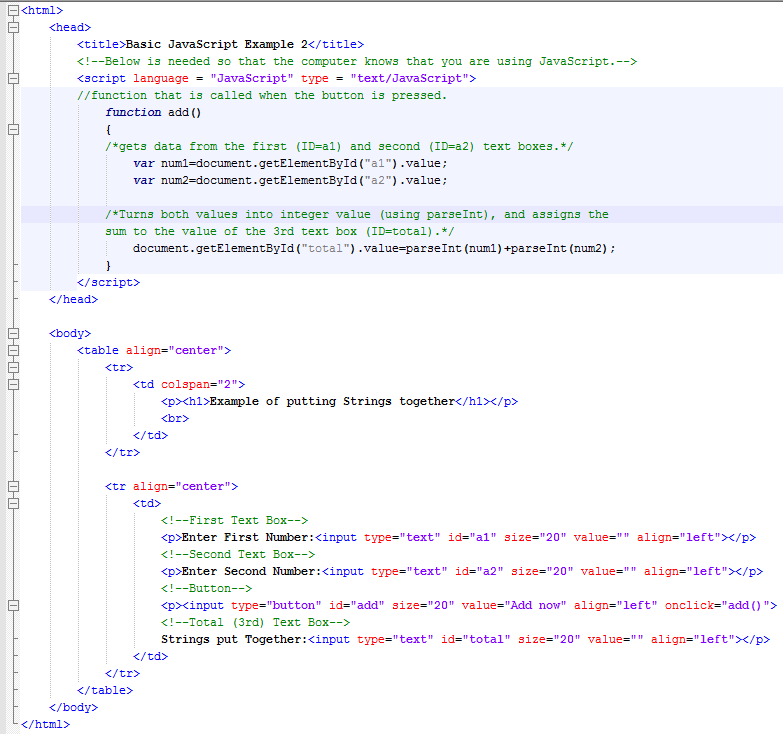Click the 'document.getElementById("total").value=parseInt' line
Screen dimensions: 783x734
(x=374, y=248)
